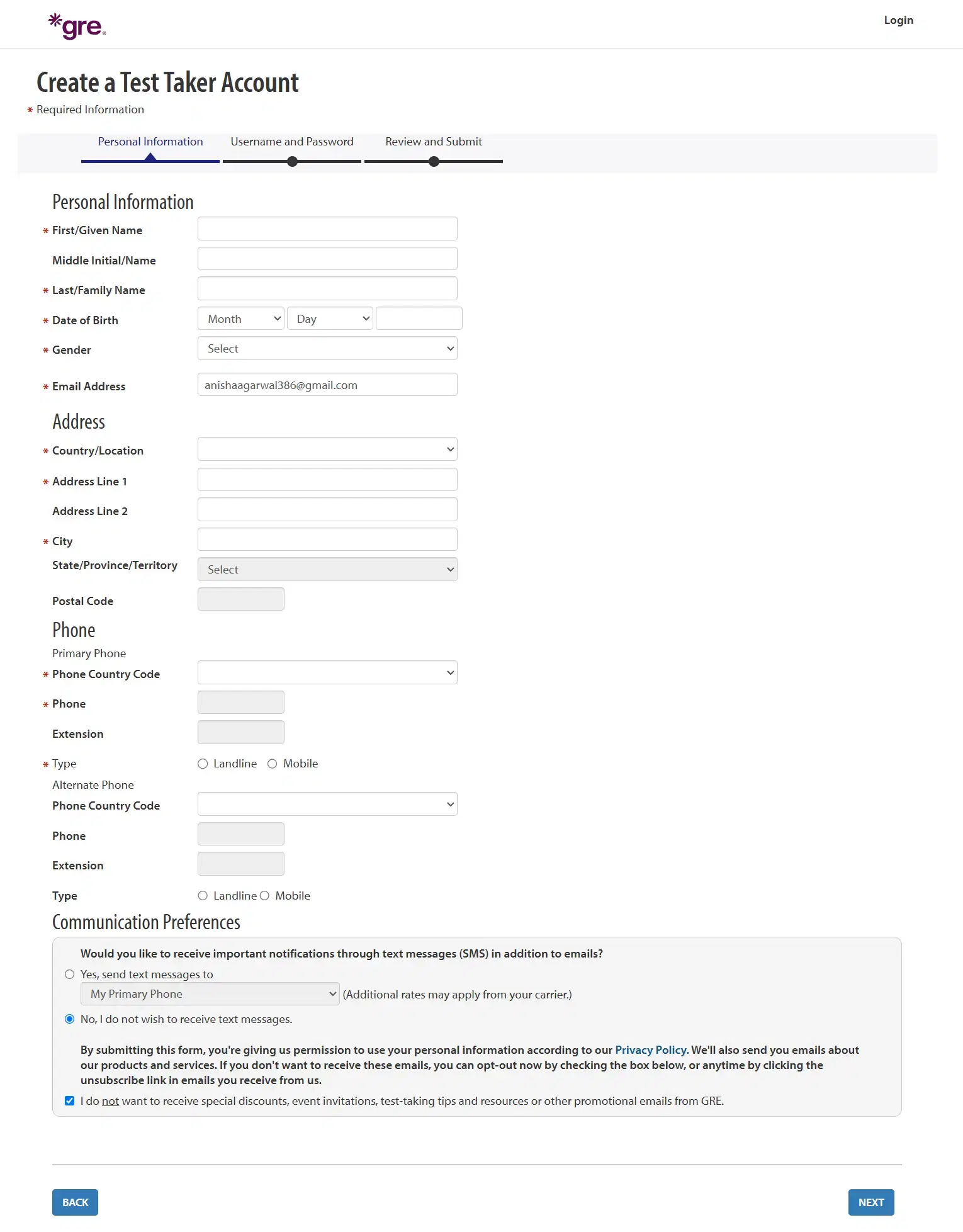Choose "Yes, send text messages to" option
This screenshot has width=963, height=1232.
pyautogui.click(x=69, y=974)
